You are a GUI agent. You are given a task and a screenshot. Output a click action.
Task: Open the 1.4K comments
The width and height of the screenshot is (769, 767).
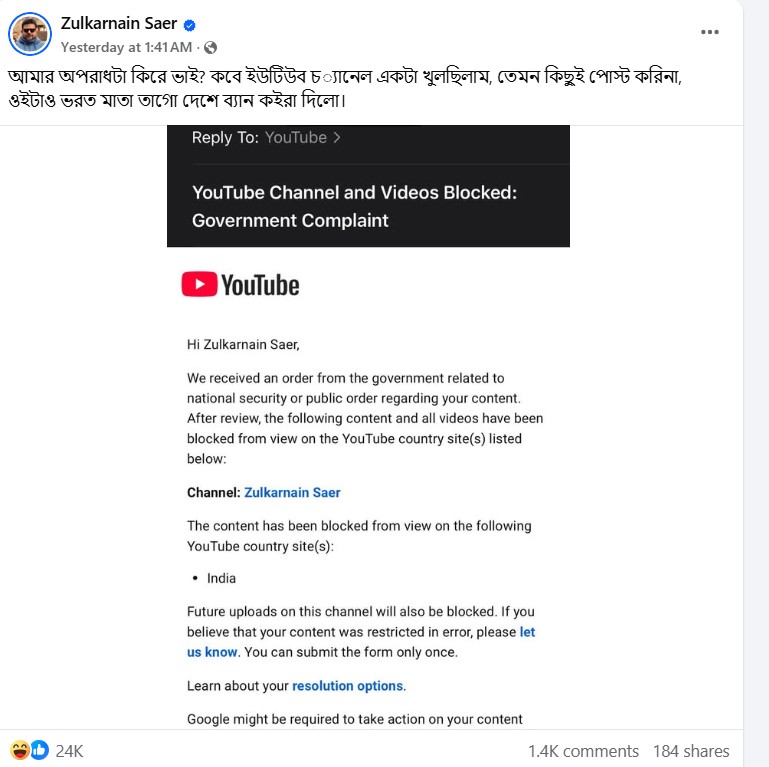point(583,751)
